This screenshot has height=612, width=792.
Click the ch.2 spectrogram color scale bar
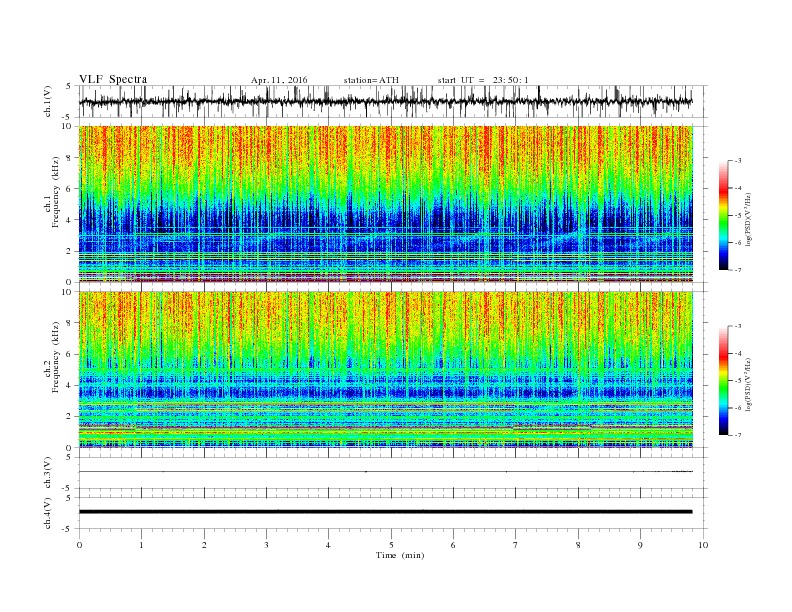[x=724, y=381]
